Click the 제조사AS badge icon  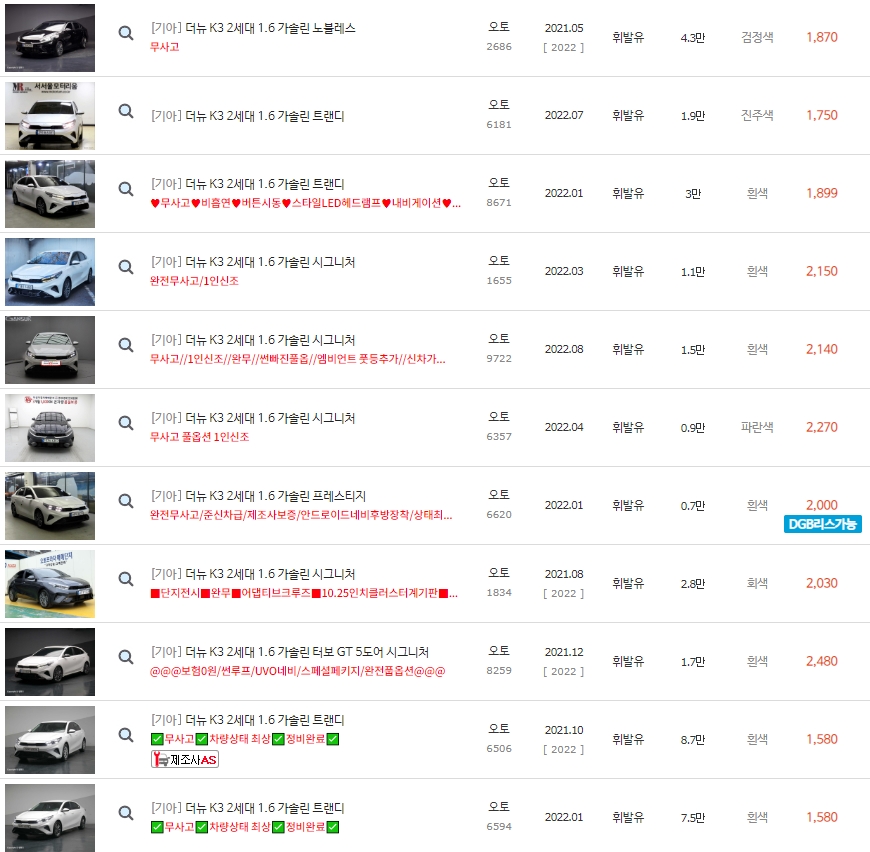point(185,759)
